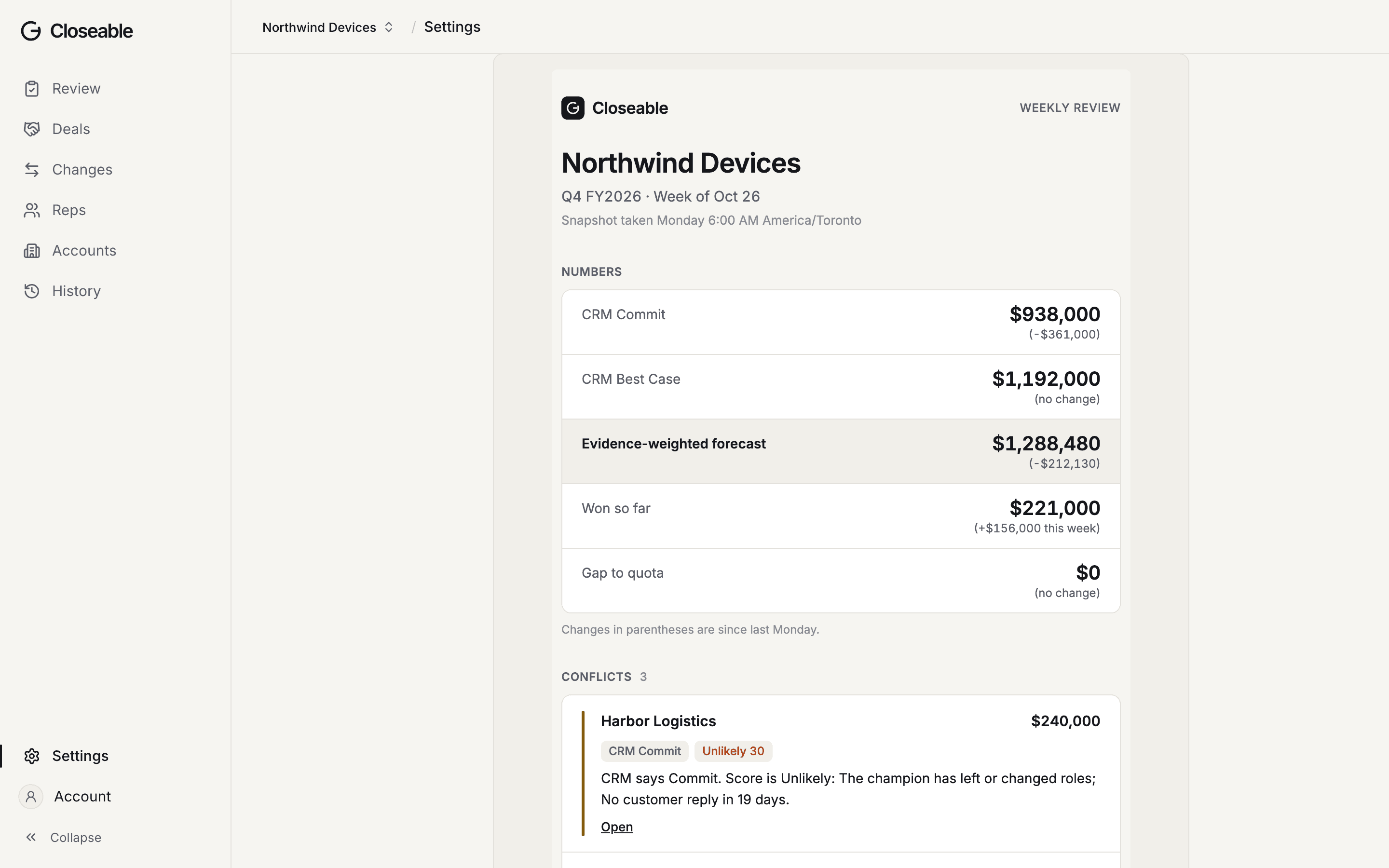Click the Closeable logo icon in sidebar

[31, 31]
